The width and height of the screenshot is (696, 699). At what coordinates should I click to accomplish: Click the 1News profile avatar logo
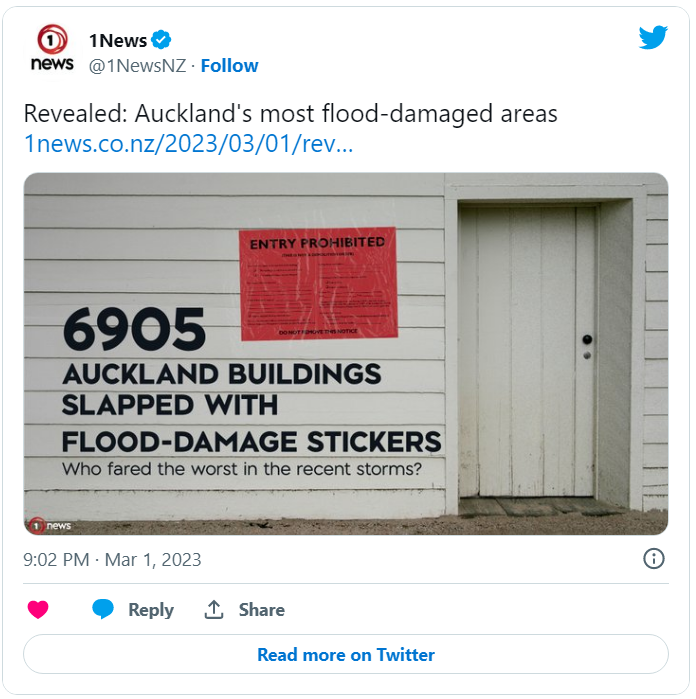click(x=52, y=49)
